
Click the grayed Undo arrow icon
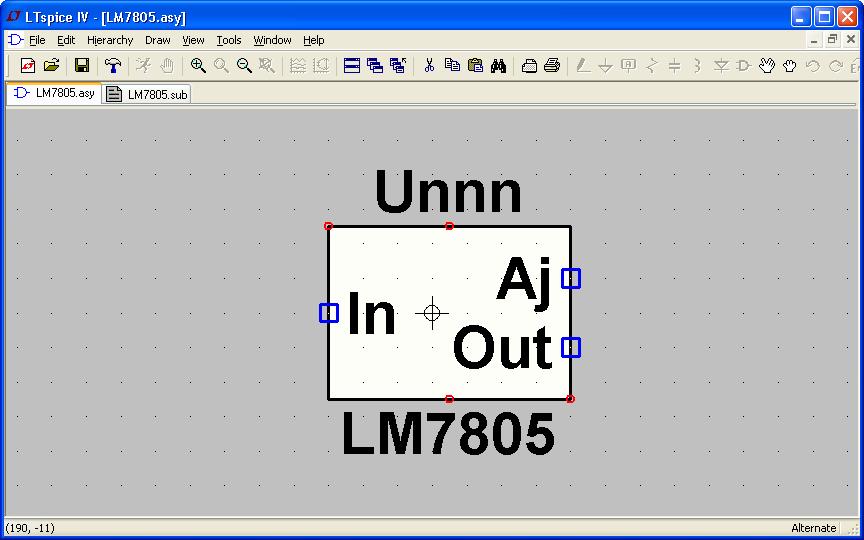pos(813,66)
